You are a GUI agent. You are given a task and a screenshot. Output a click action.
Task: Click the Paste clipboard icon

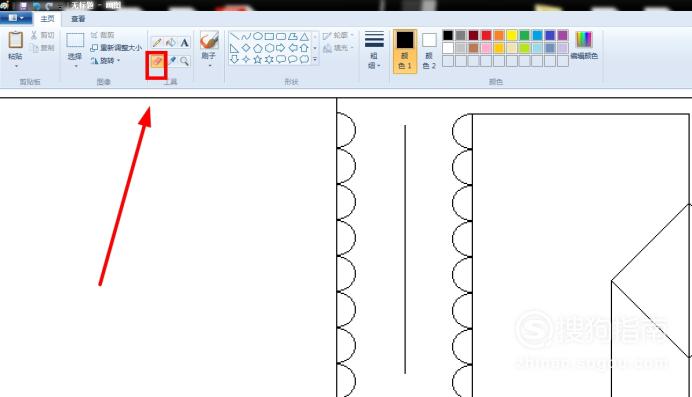point(15,40)
